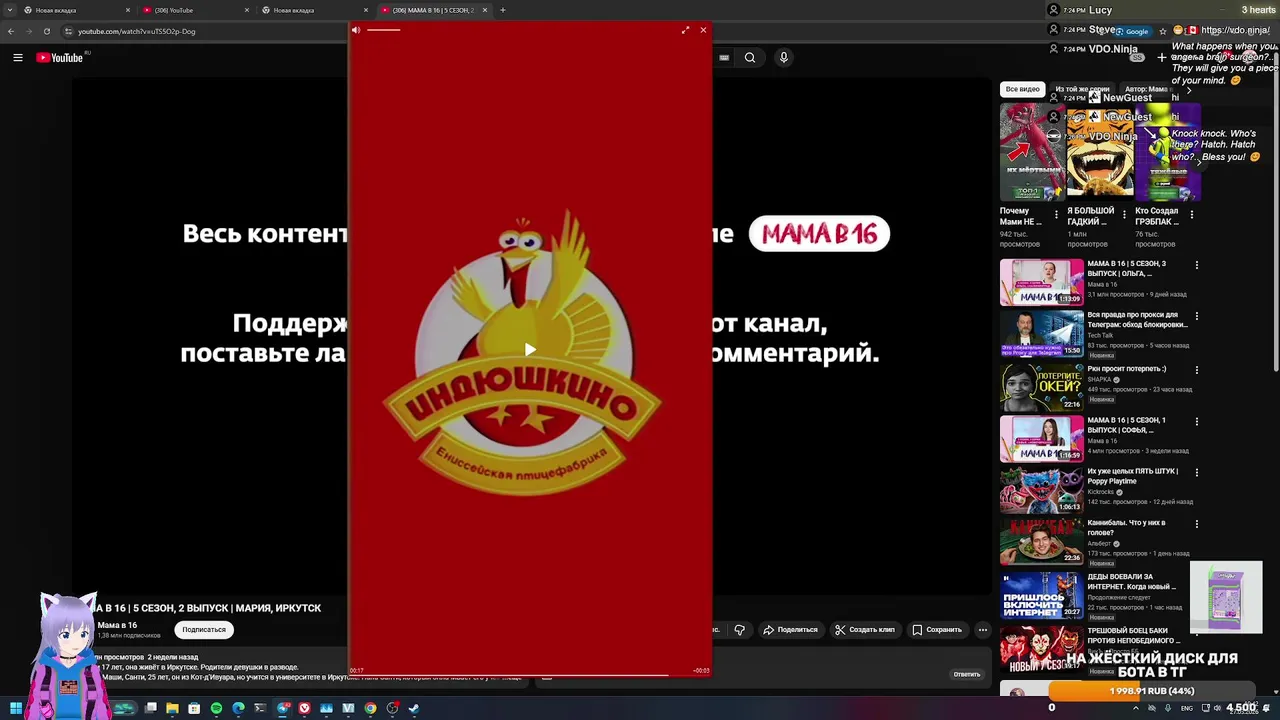Image resolution: width=1280 pixels, height=720 pixels.
Task: Open Google Chrome from the taskbar
Action: pos(370,708)
